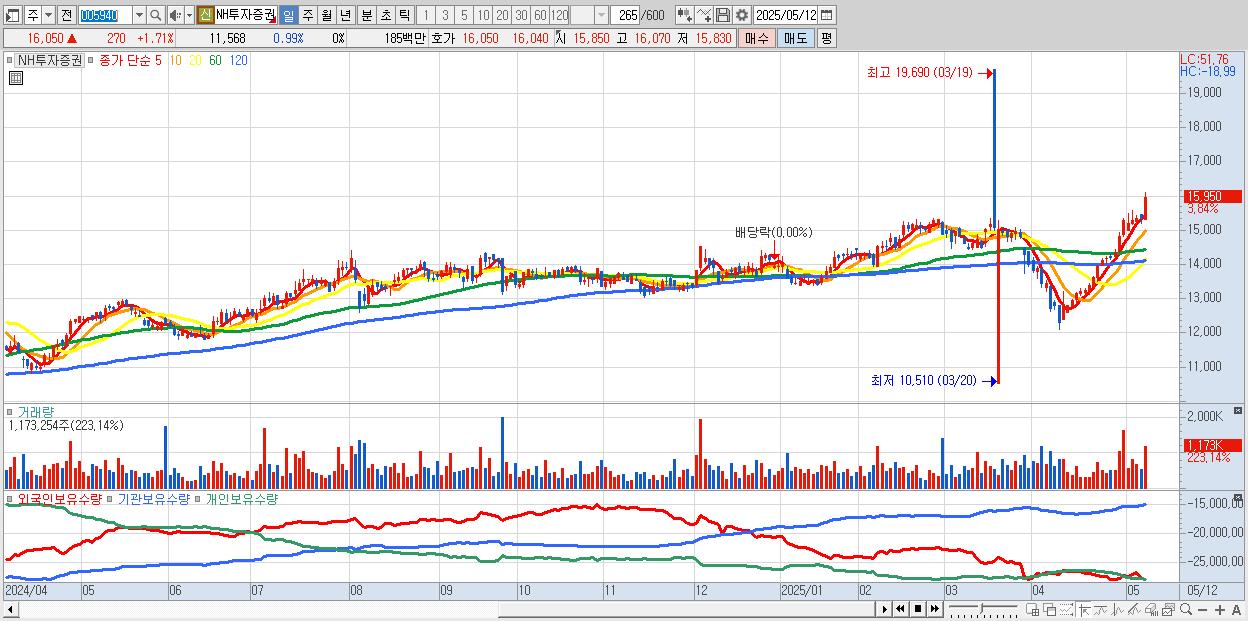The height and width of the screenshot is (621, 1248).
Task: Select the monthly 월 period toggle
Action: click(326, 15)
